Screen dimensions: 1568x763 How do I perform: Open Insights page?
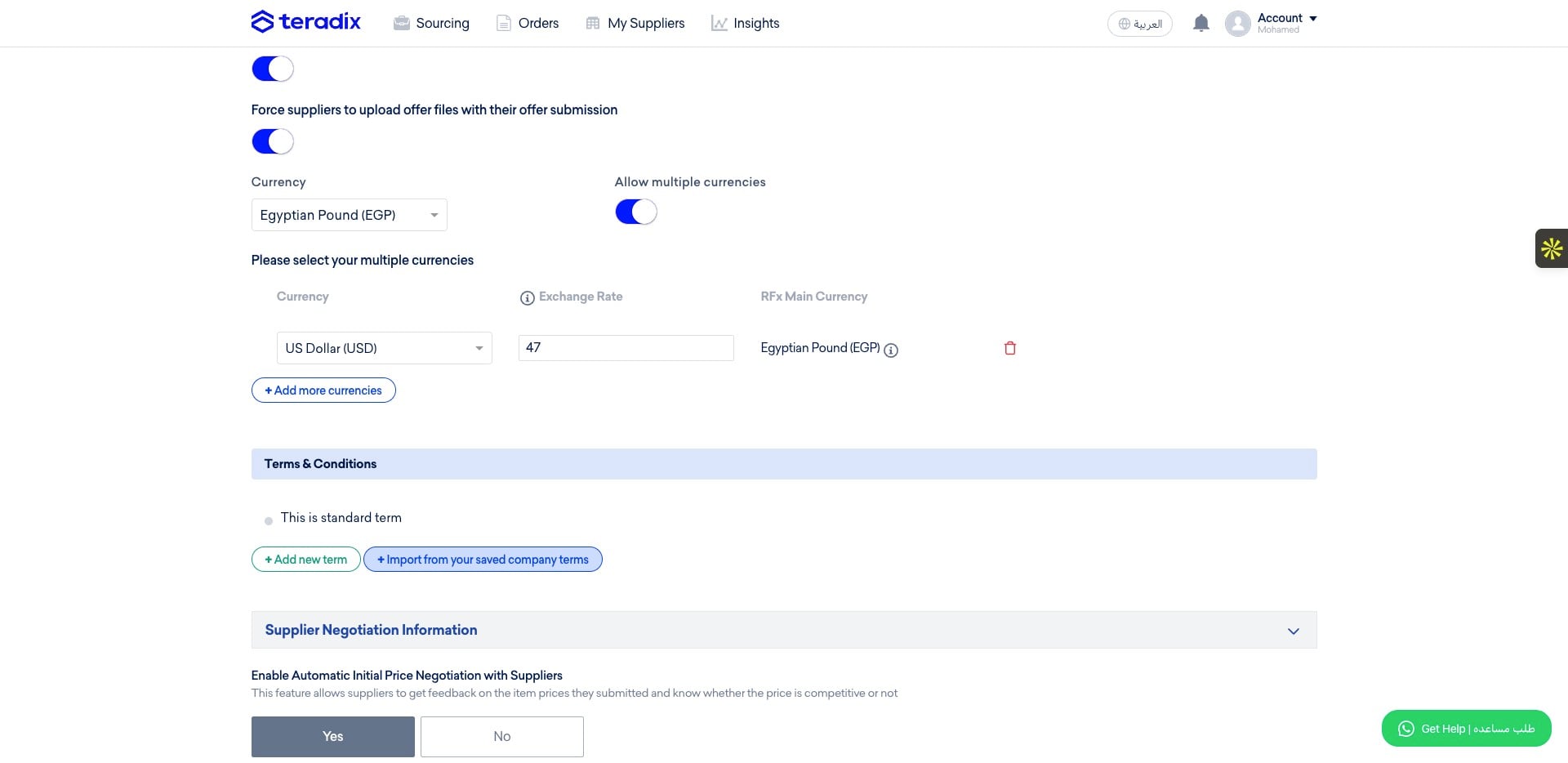pos(745,23)
